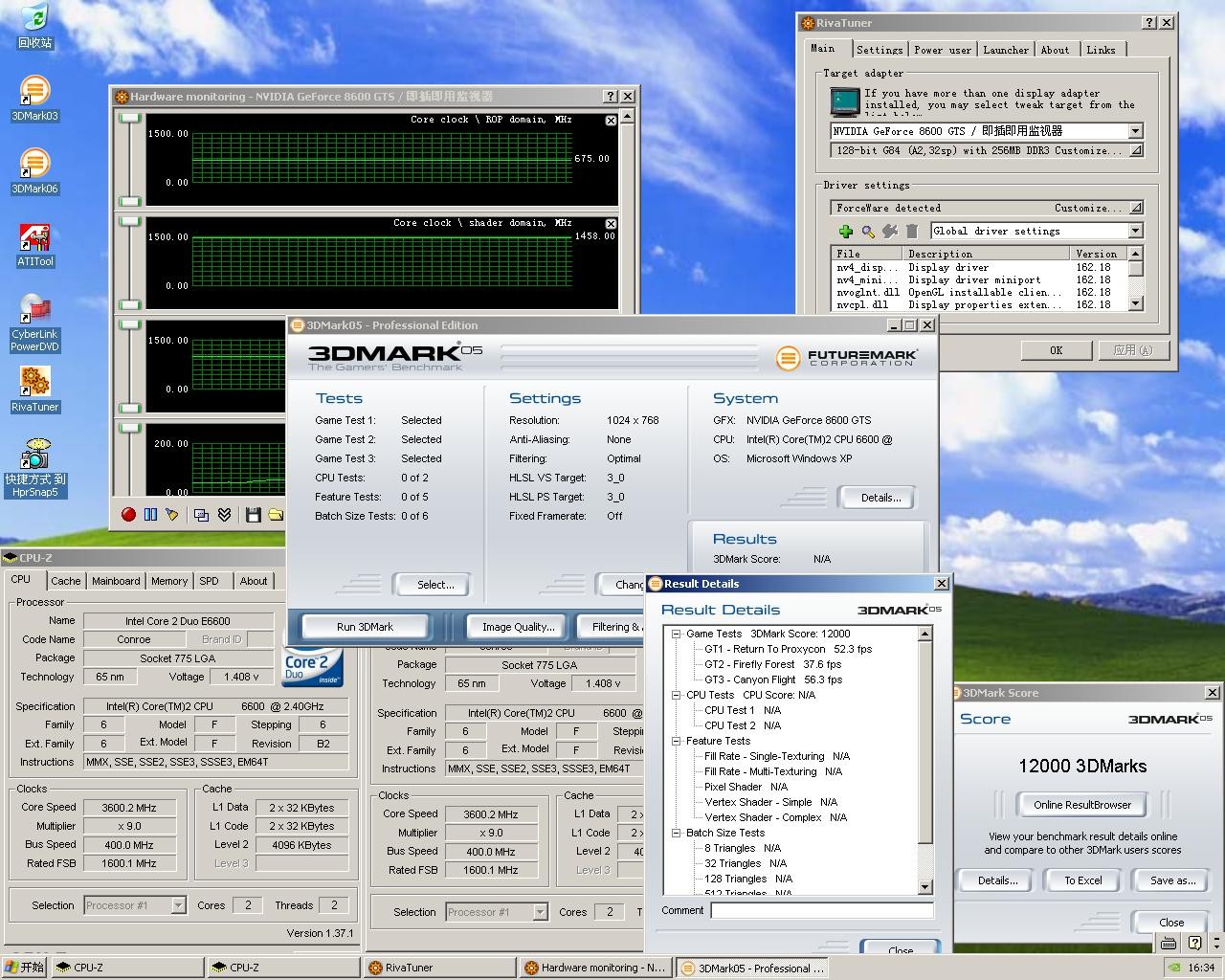Click the Run 3DMark button
The image size is (1225, 980).
[x=365, y=627]
